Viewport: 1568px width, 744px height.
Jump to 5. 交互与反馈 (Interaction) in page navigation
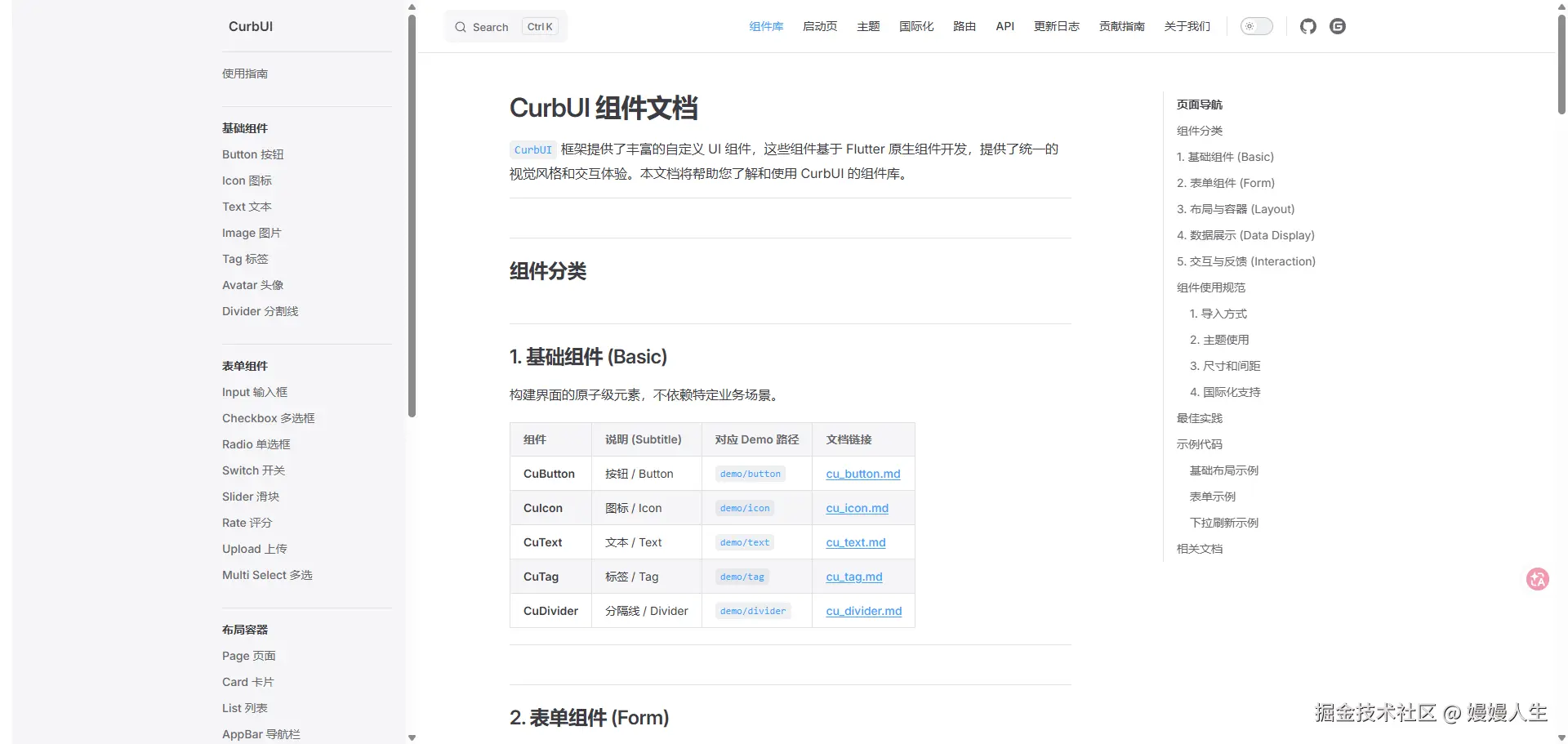(1246, 261)
